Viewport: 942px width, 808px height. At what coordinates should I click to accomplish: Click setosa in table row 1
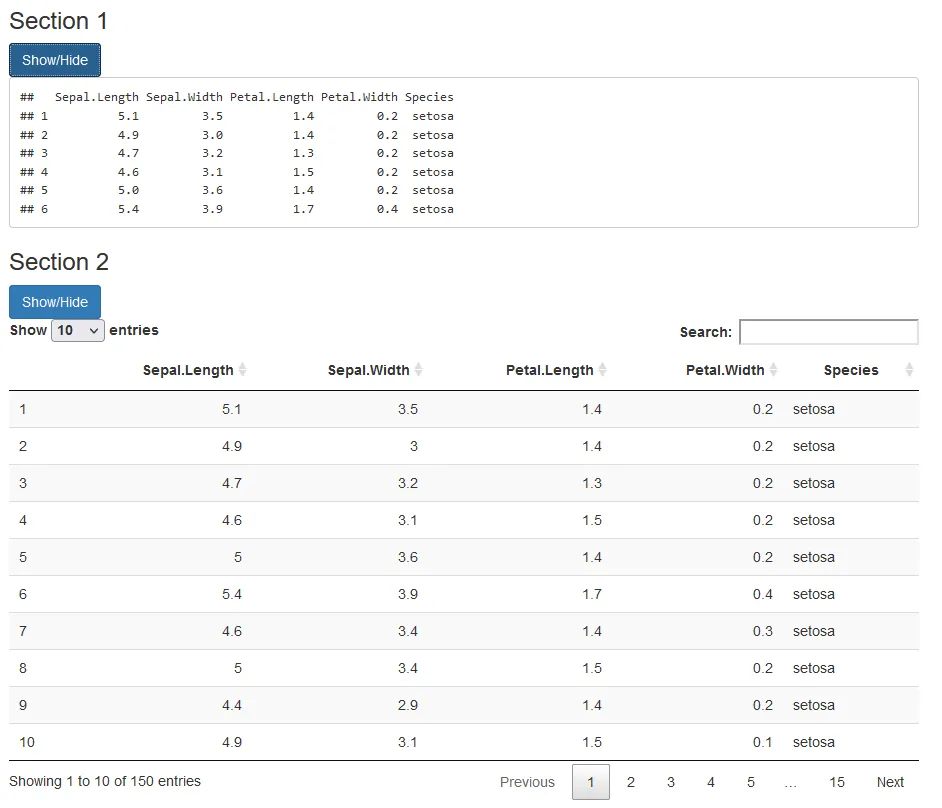click(813, 409)
